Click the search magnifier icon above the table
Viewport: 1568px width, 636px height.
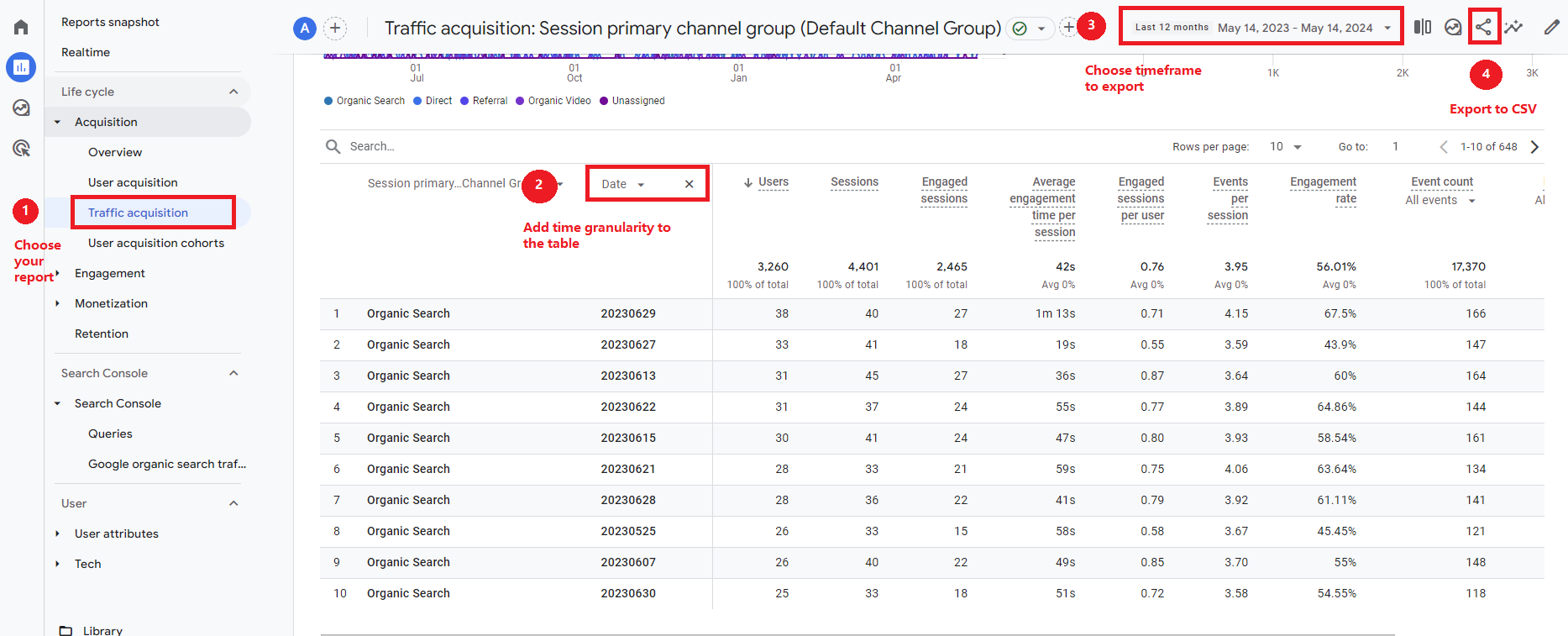tap(333, 146)
